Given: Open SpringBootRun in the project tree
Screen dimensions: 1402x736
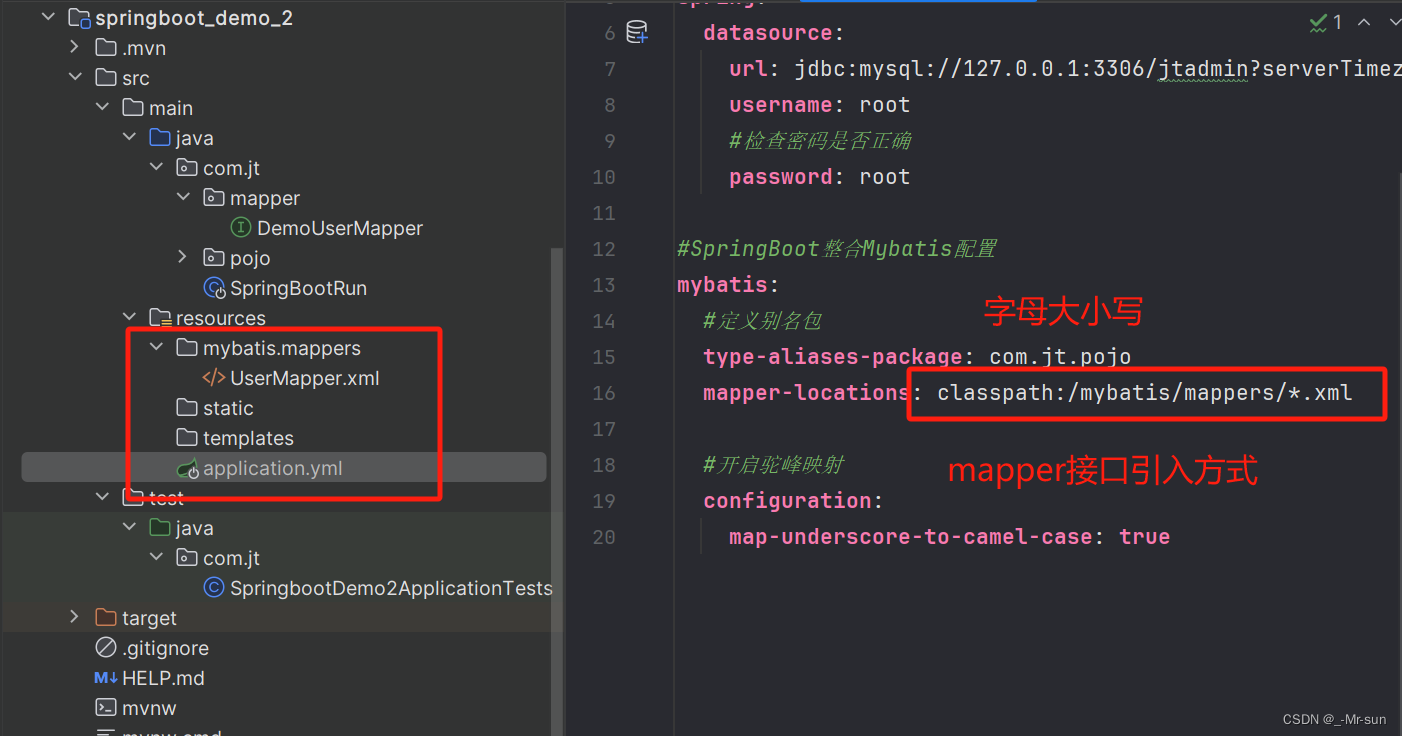Looking at the screenshot, I should pos(299,288).
